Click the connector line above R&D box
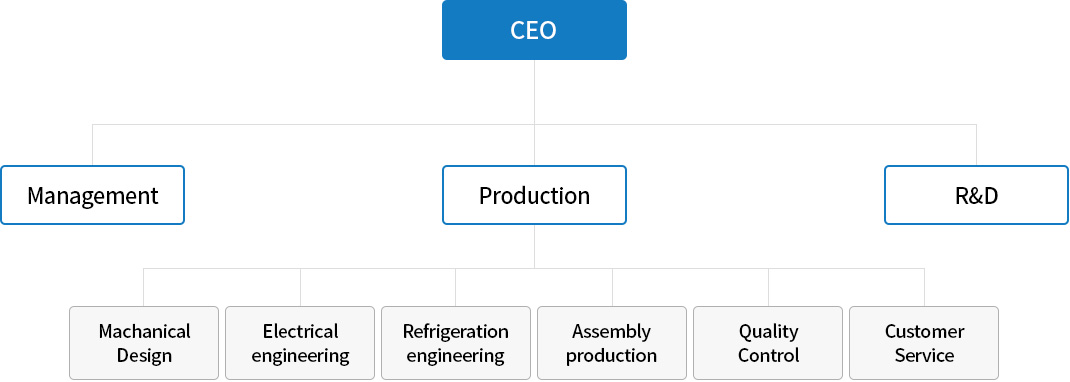The width and height of the screenshot is (1070, 382). [x=977, y=145]
